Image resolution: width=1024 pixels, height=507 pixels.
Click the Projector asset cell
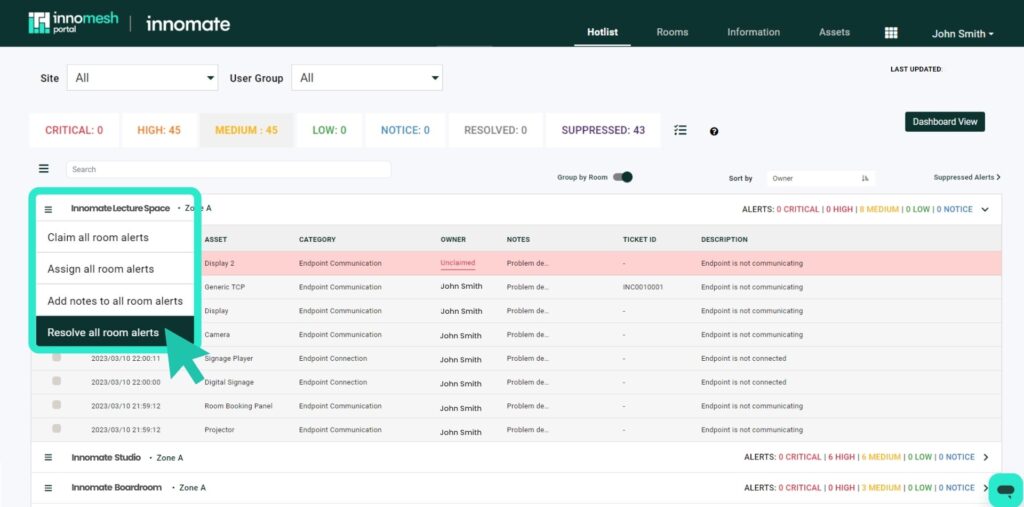(219, 430)
